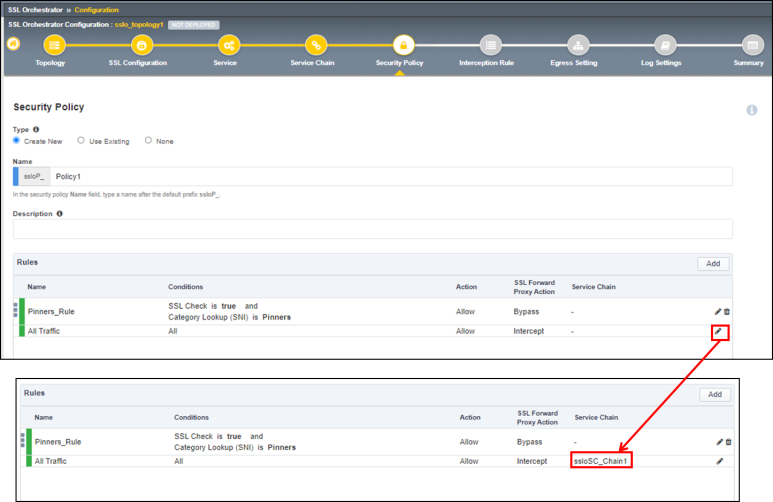Click the SSL Orchestrator breadcrumb

[35, 10]
